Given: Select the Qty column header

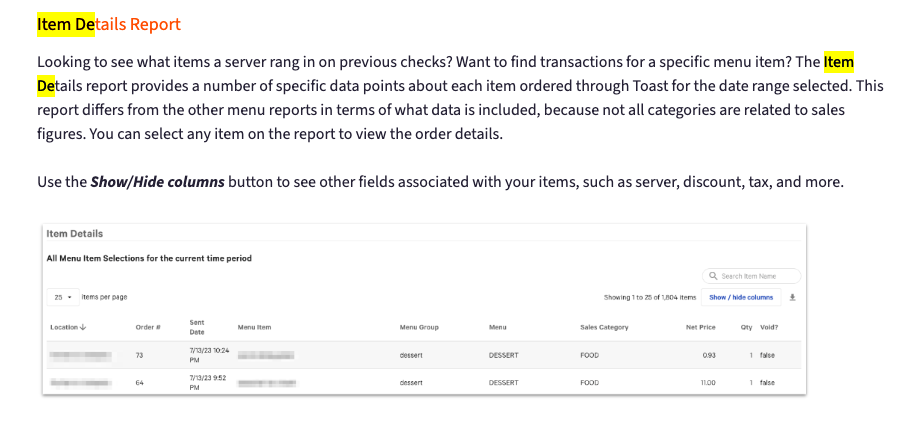Looking at the screenshot, I should [746, 327].
